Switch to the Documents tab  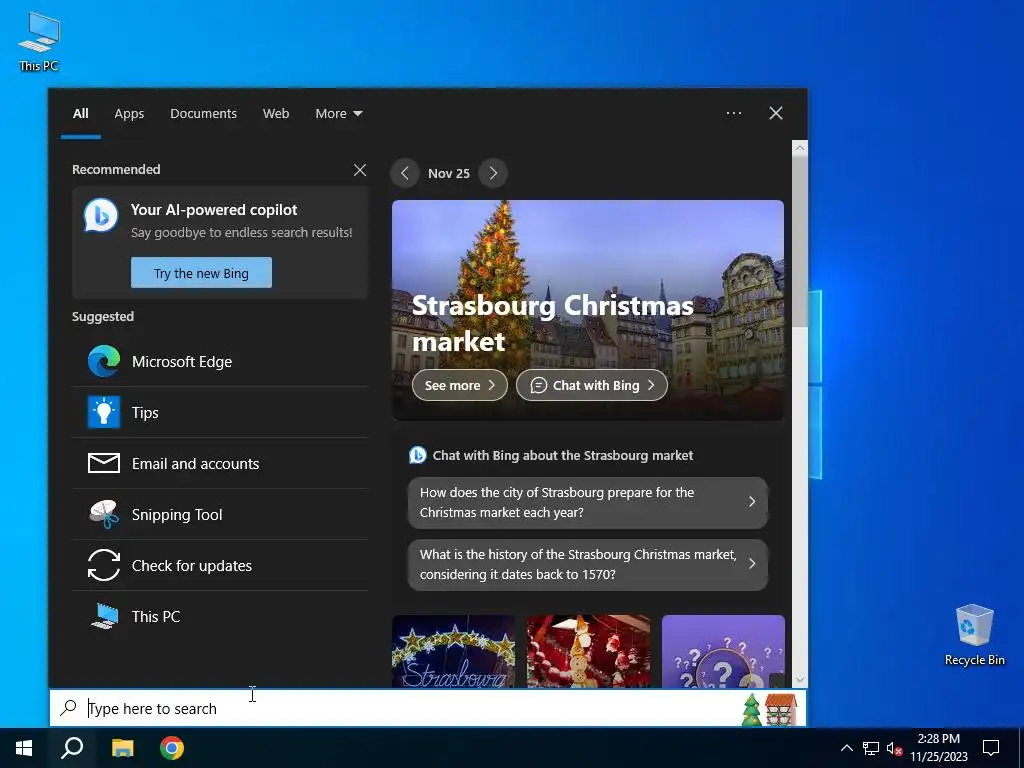coord(203,114)
